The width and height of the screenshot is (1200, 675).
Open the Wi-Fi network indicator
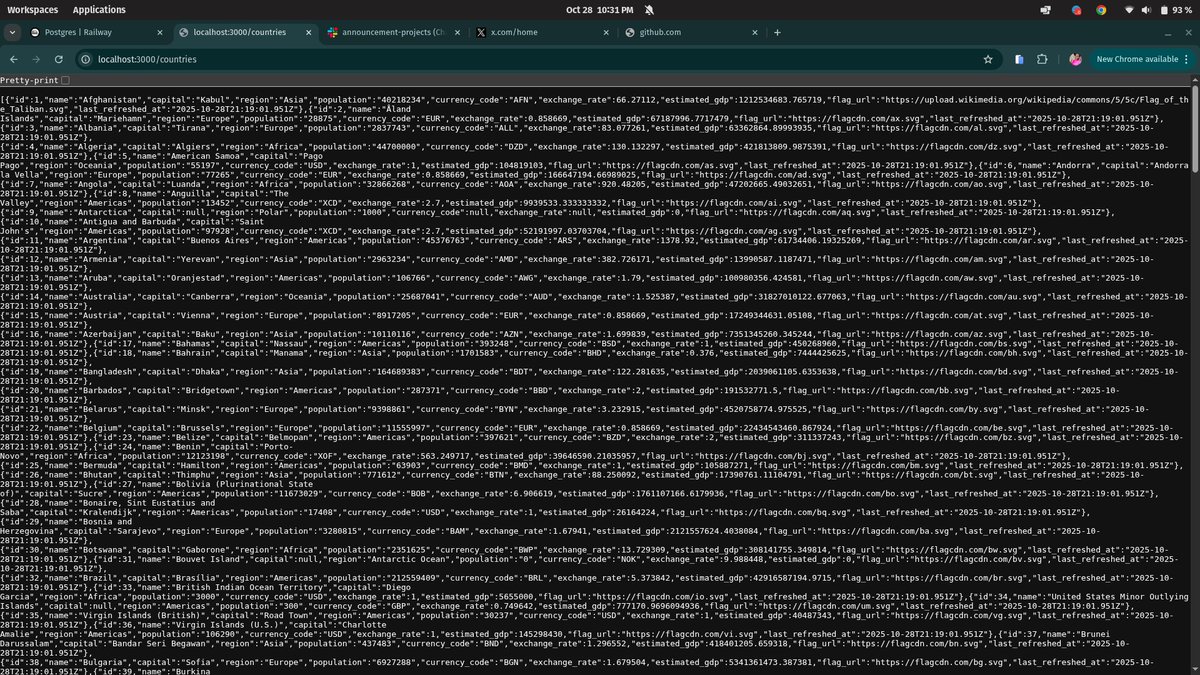[x=1130, y=9]
